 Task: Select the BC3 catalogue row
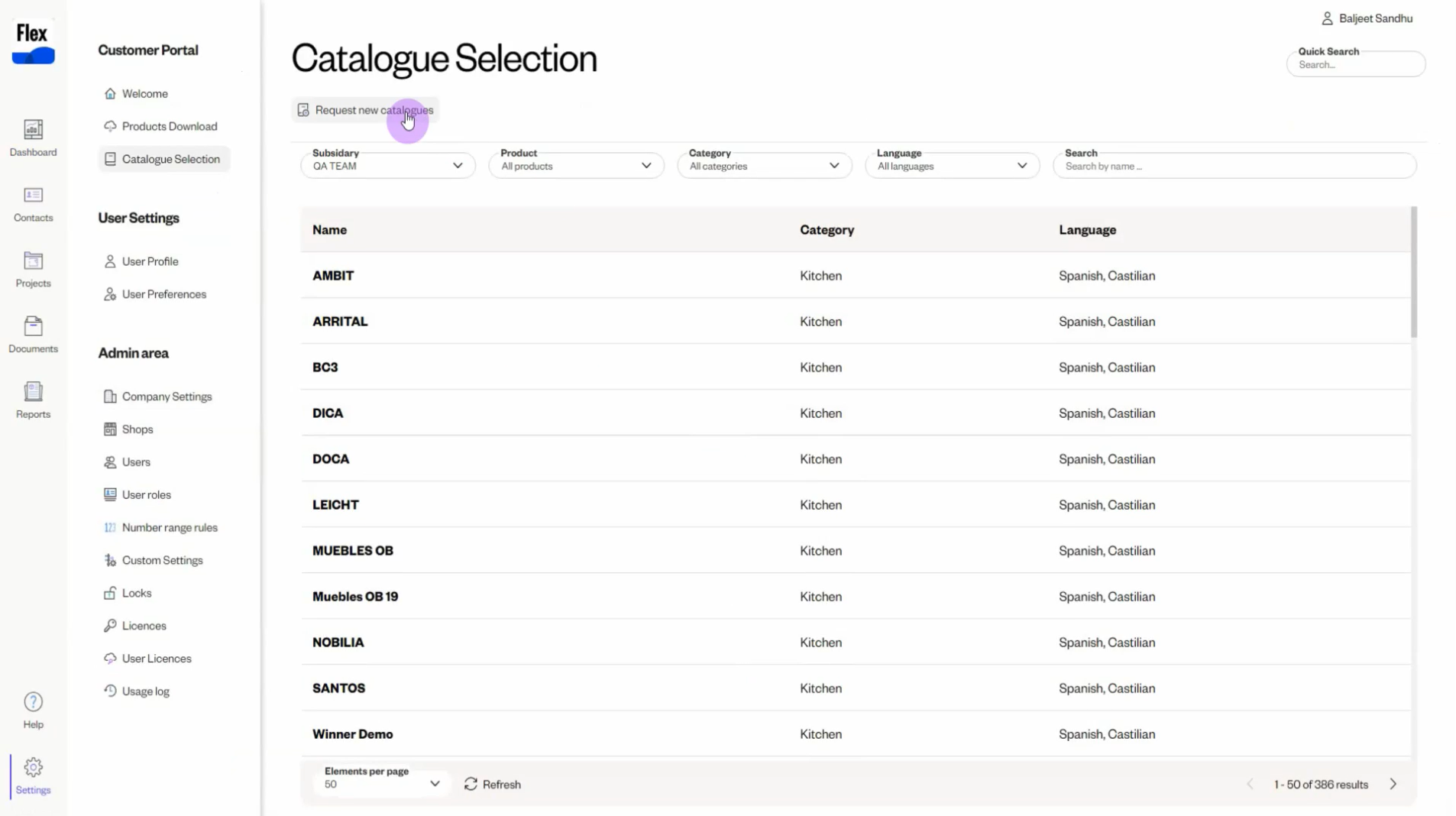coord(856,368)
